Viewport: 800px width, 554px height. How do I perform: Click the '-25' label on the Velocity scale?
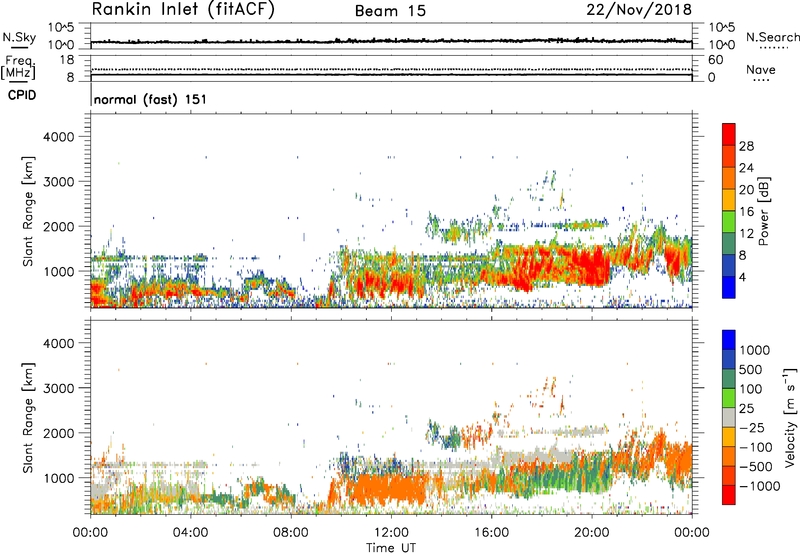pyautogui.click(x=751, y=427)
